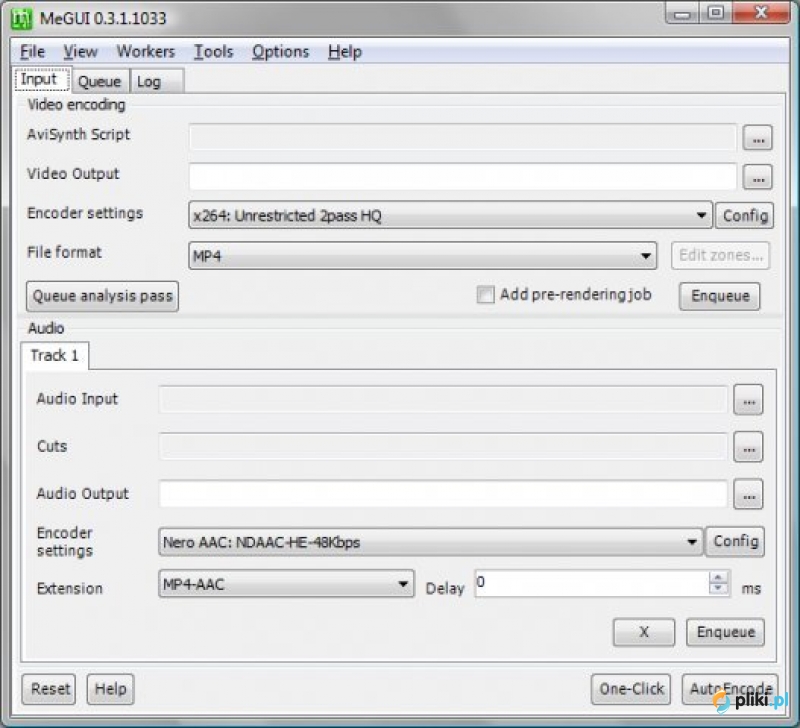Image resolution: width=800 pixels, height=728 pixels.
Task: Click Enqueue in the Video encoding section
Action: [719, 296]
